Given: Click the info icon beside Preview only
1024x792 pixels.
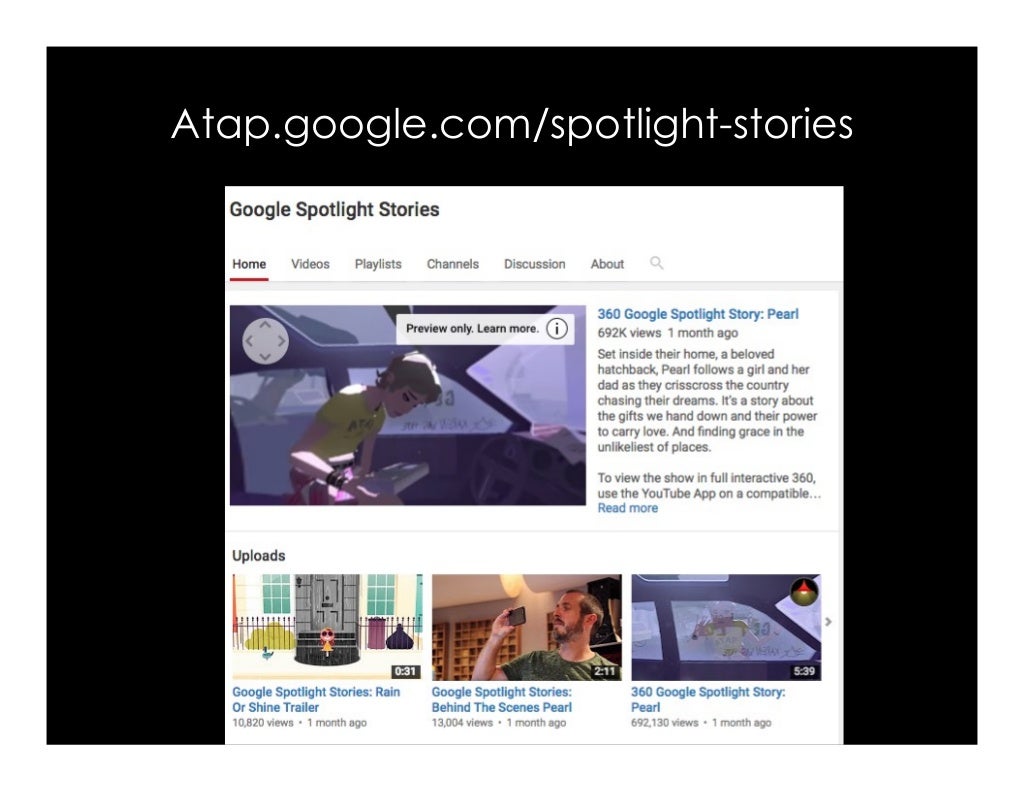Looking at the screenshot, I should click(556, 328).
